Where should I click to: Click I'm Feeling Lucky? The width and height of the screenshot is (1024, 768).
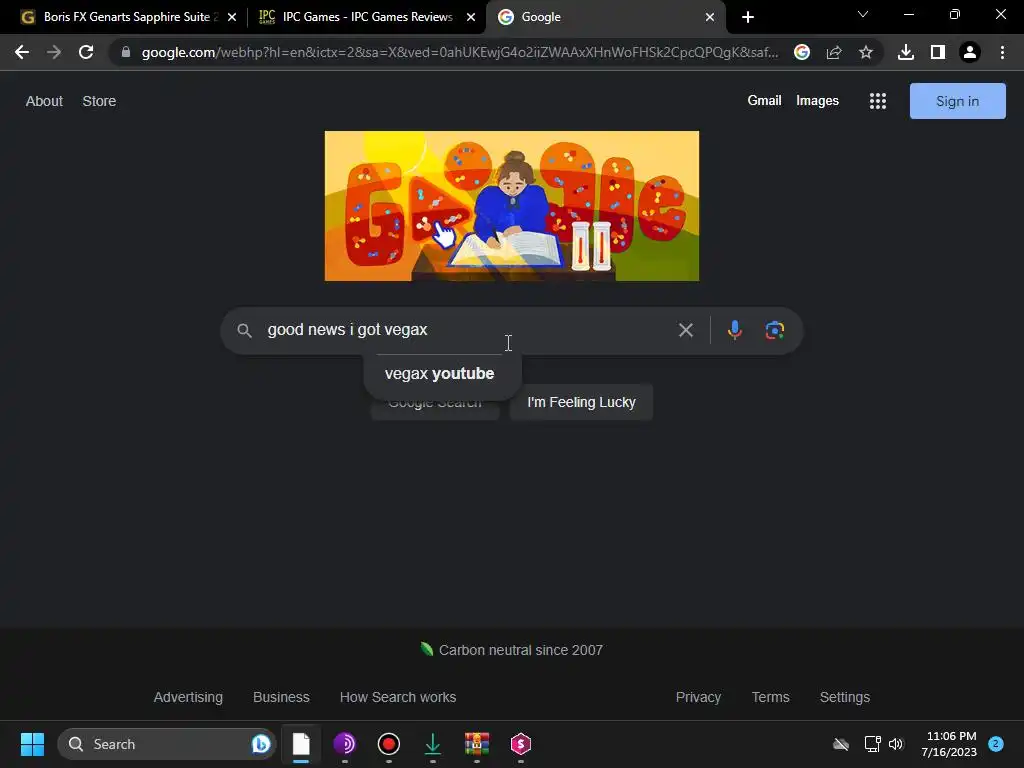click(581, 402)
